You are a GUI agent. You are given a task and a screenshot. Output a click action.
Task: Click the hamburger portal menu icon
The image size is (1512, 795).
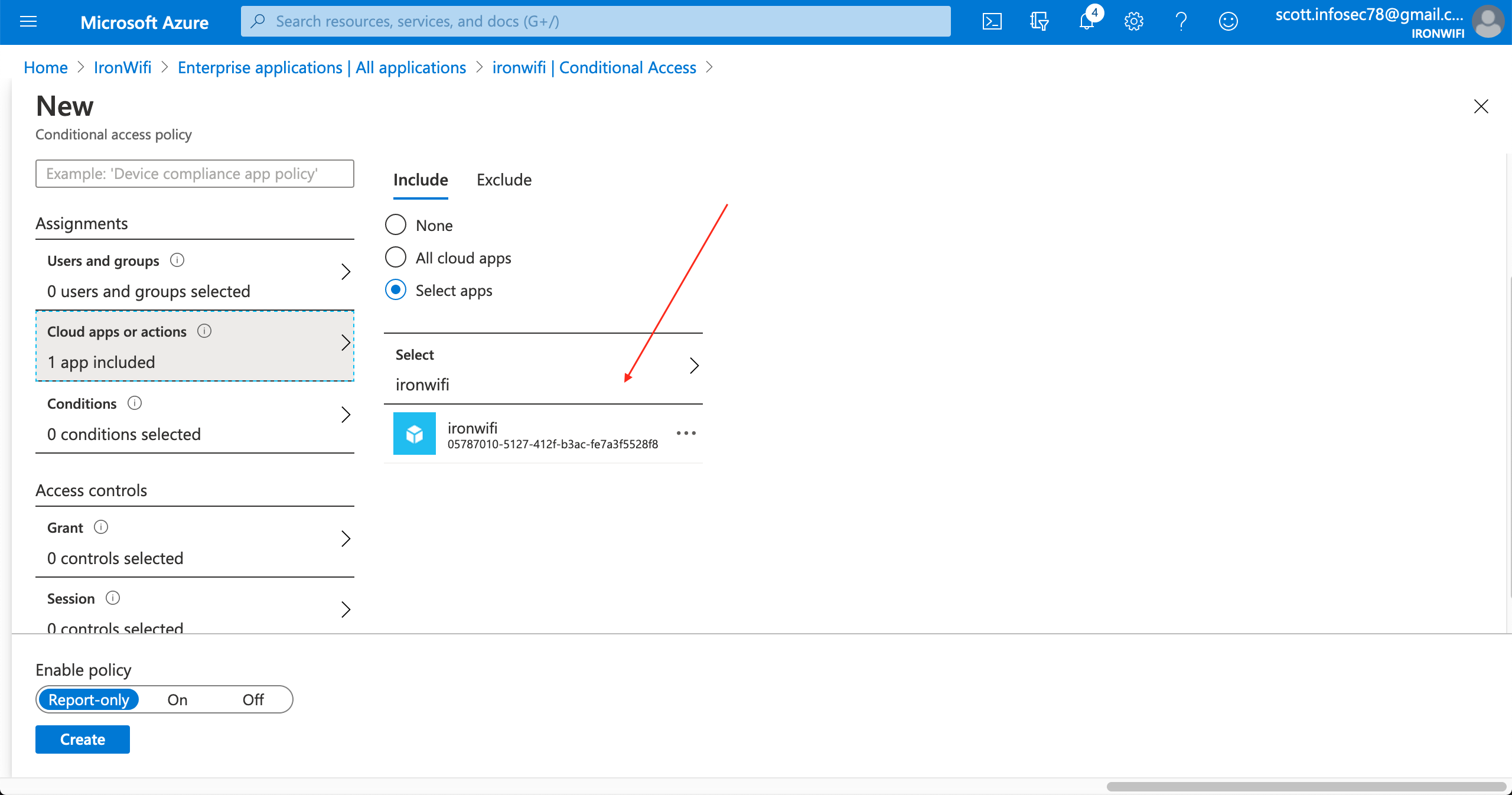[28, 21]
